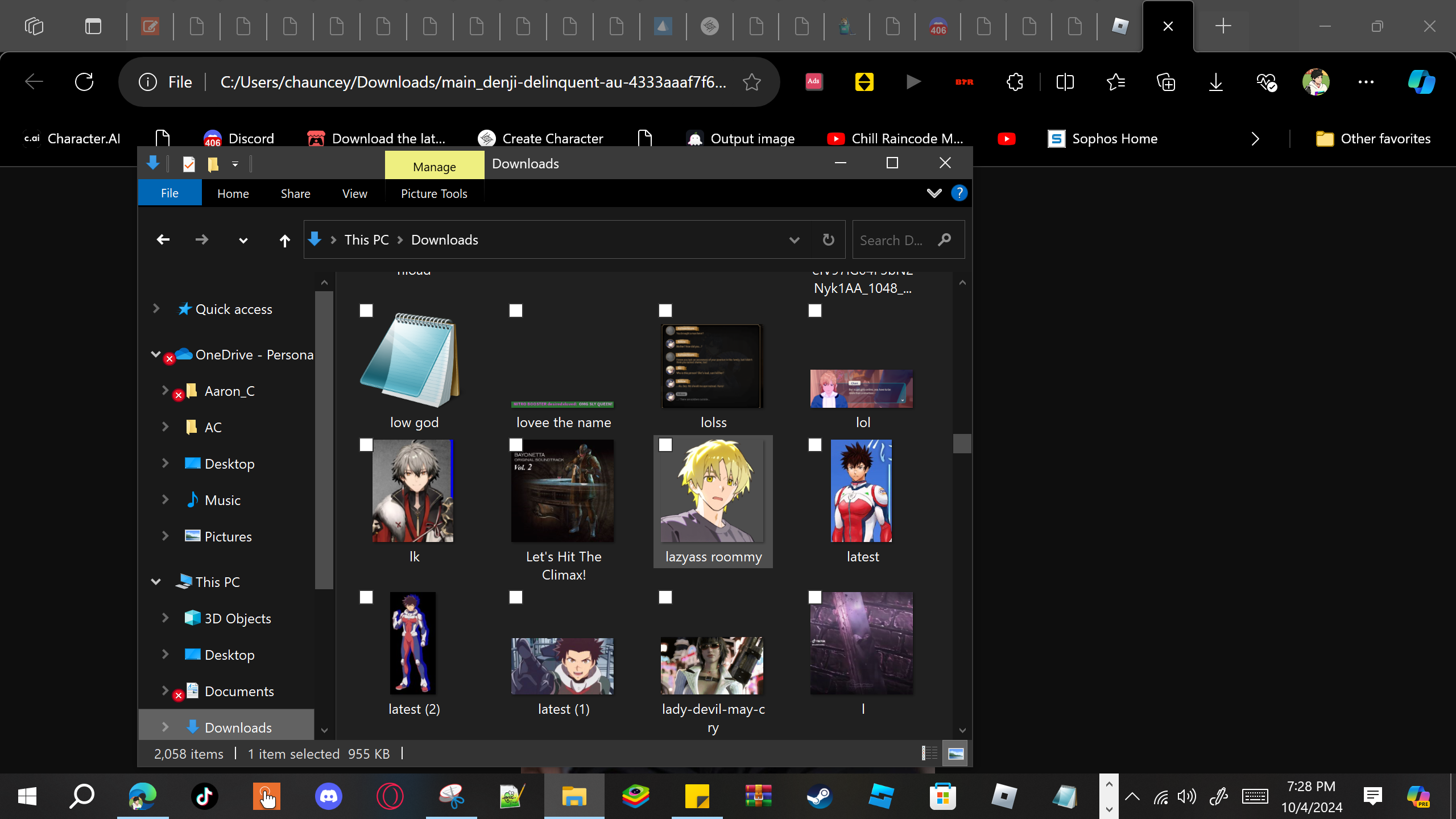This screenshot has width=1456, height=819.
Task: Select Let's Hit The Climax! checkbox
Action: tap(516, 445)
